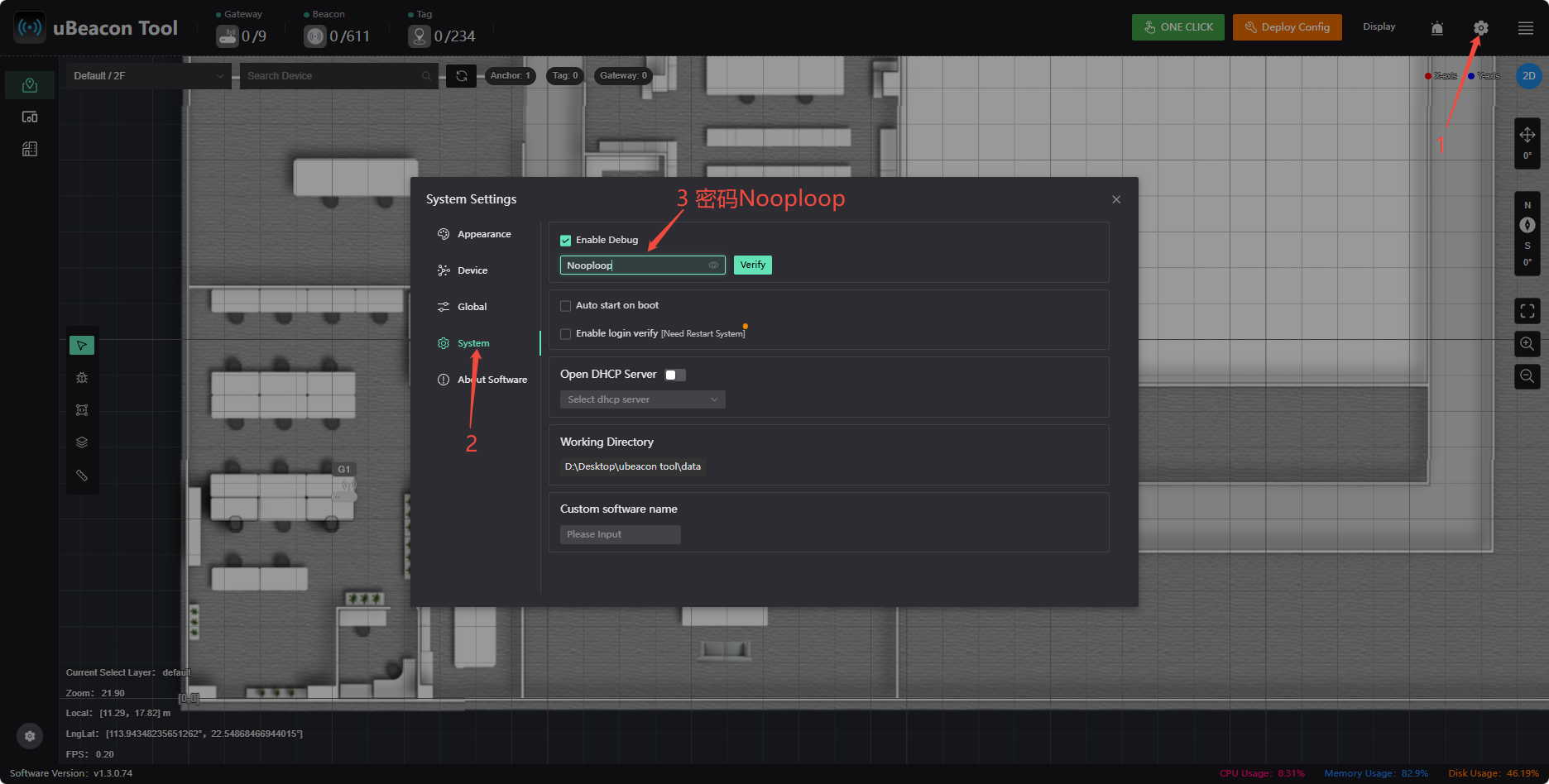Click the working directory path
1549x784 pixels.
coord(633,466)
